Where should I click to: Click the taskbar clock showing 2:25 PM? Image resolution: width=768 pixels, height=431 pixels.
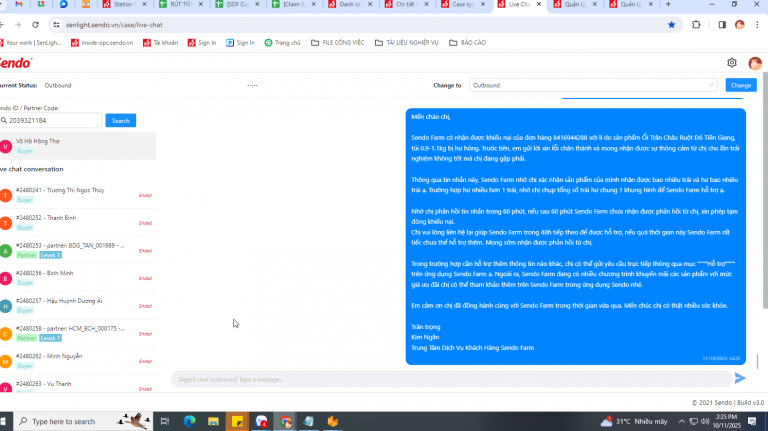[x=727, y=421]
